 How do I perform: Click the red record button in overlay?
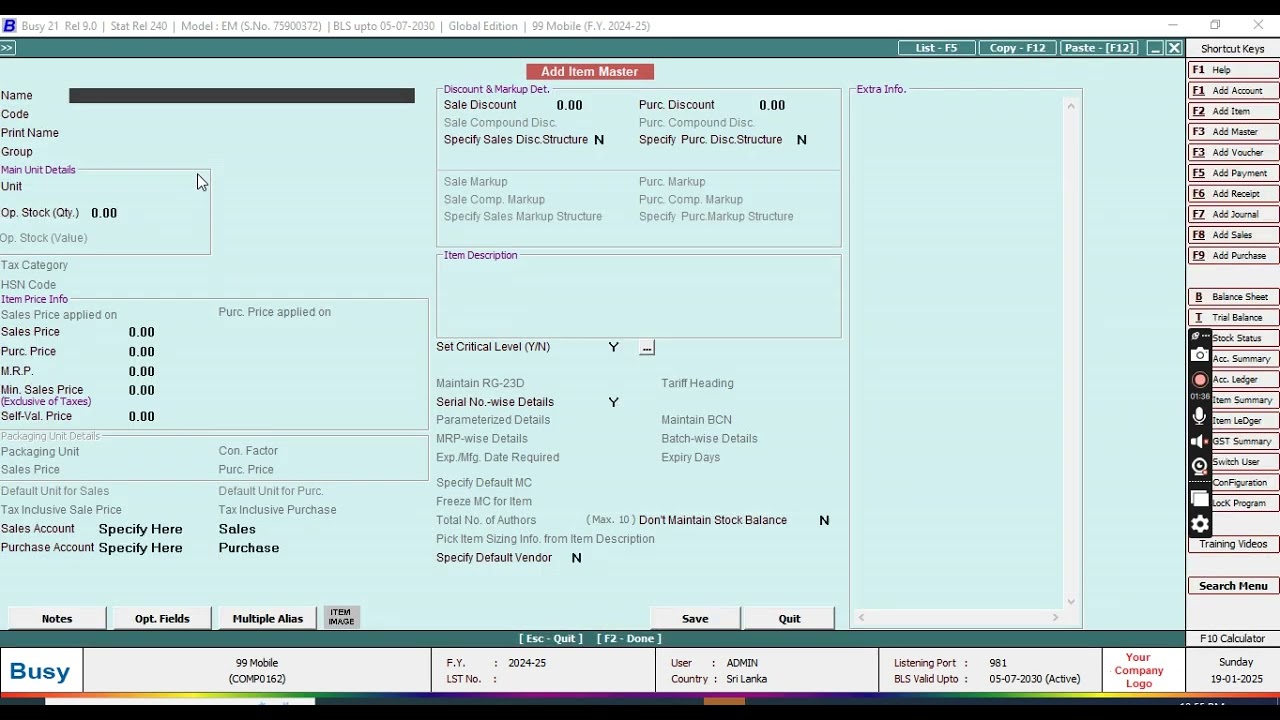click(1200, 380)
